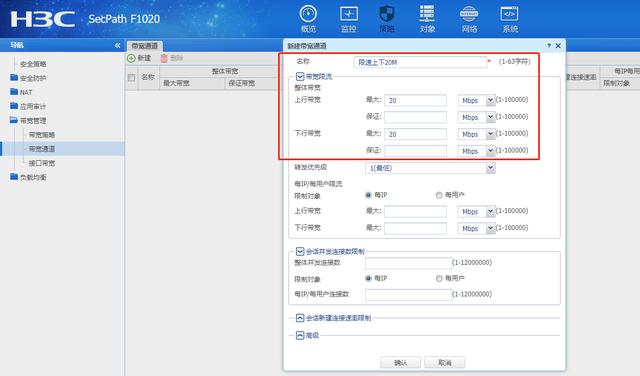This screenshot has width=640, height=376.
Task: Click the 确认 button
Action: (400, 363)
